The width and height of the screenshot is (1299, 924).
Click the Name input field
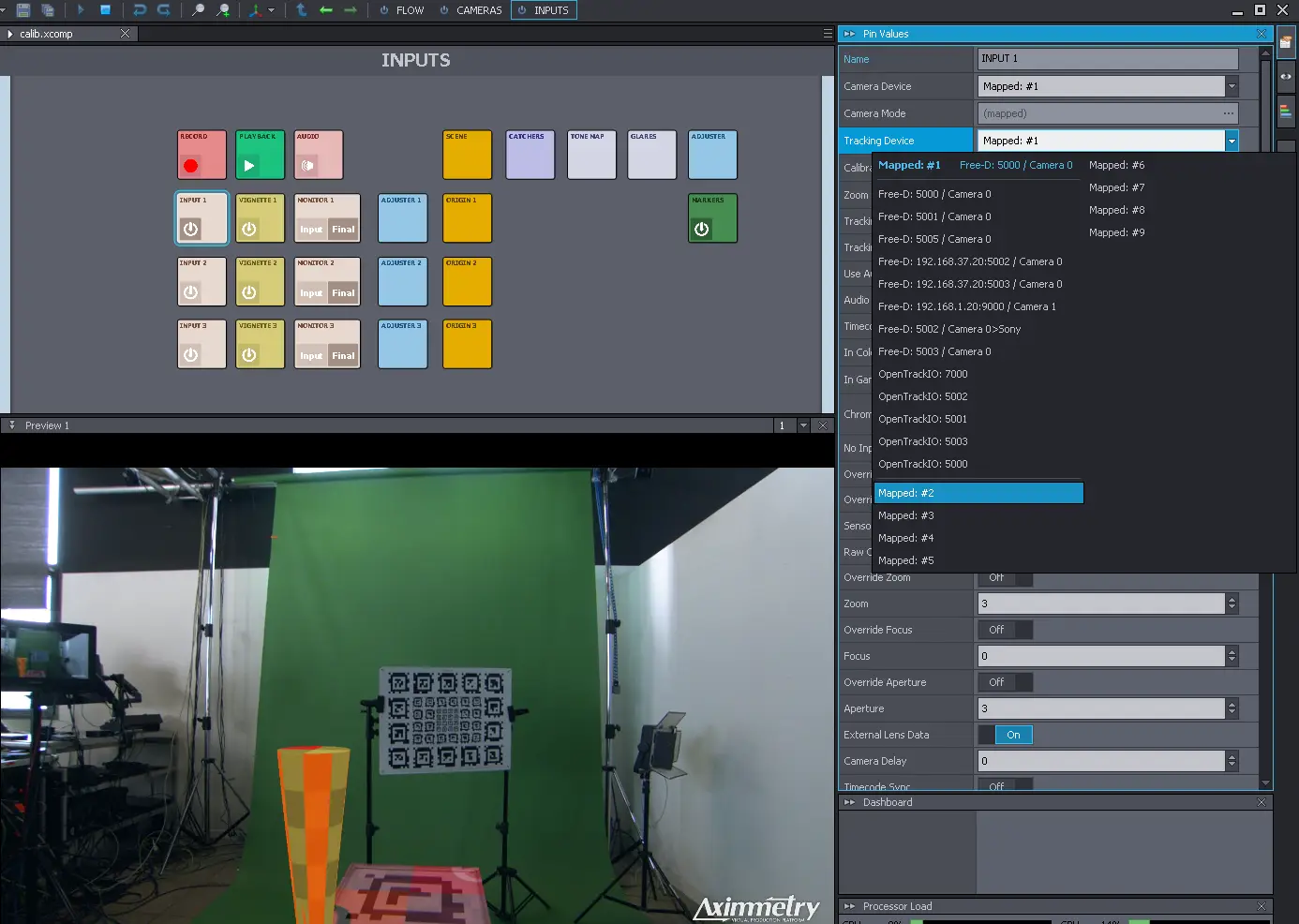tap(1107, 59)
